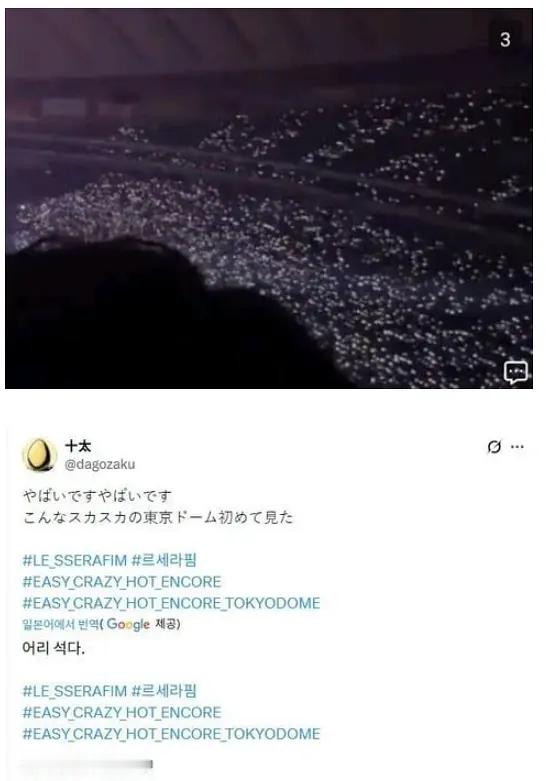546x781 pixels.
Task: Click the first #LE_SSERAFIM hashtag
Action: [75, 560]
